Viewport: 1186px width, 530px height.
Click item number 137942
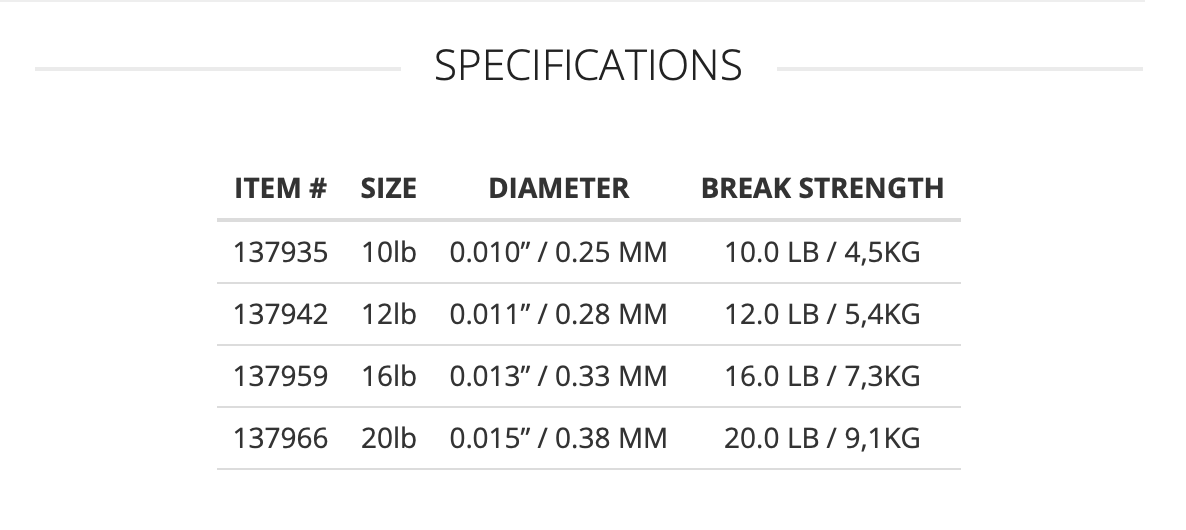[x=281, y=314]
